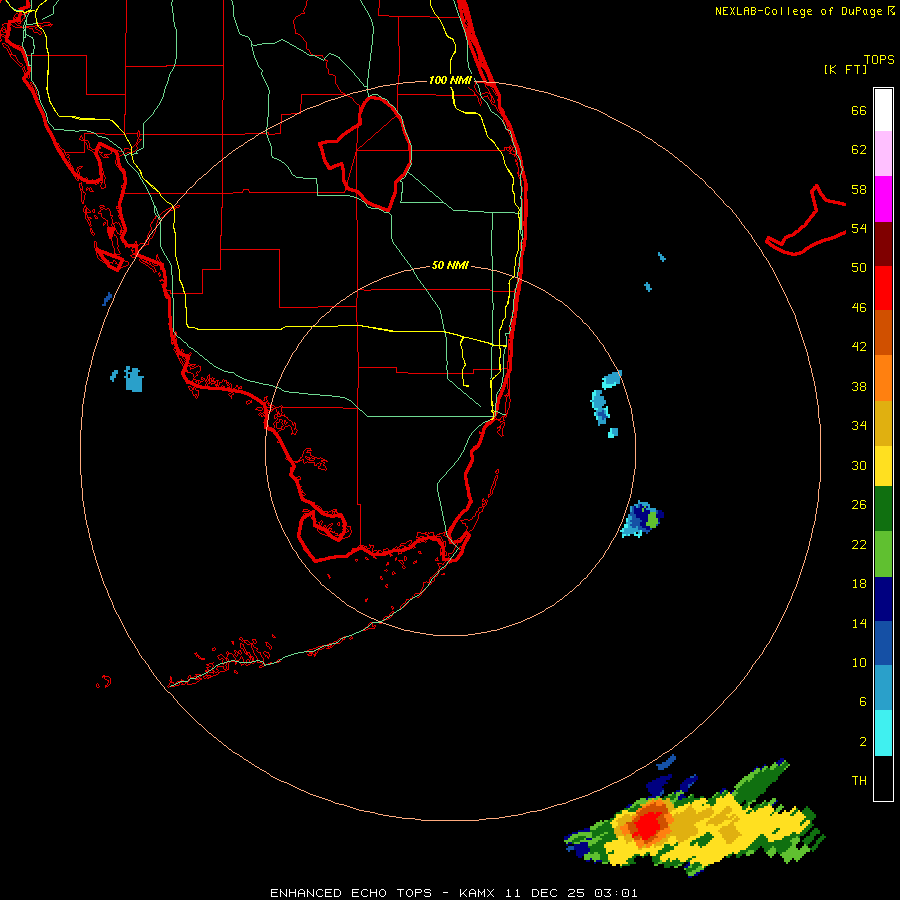Click the yellow legend swatch
900x900 pixels.
tap(883, 466)
